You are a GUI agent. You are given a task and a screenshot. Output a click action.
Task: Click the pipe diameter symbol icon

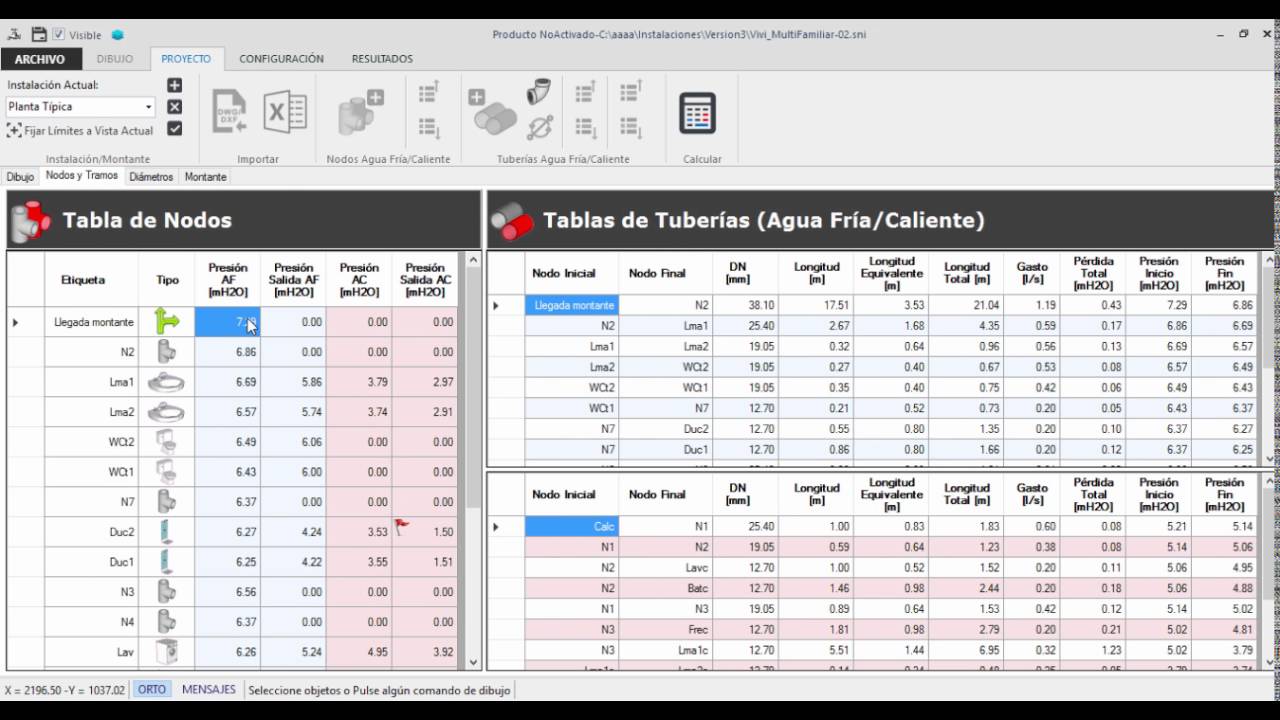pyautogui.click(x=539, y=127)
